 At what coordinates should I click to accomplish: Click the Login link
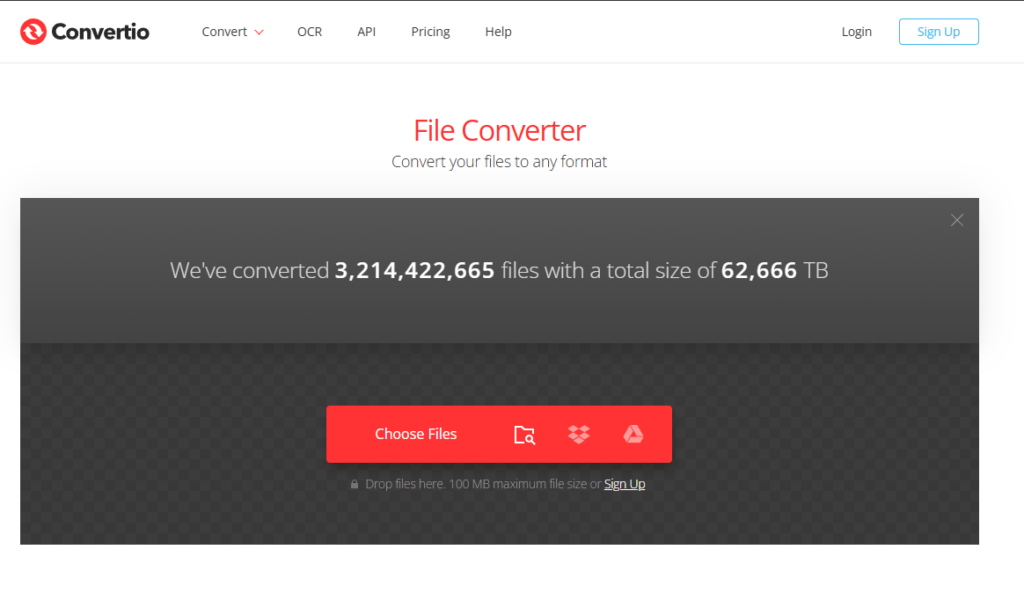(x=856, y=32)
